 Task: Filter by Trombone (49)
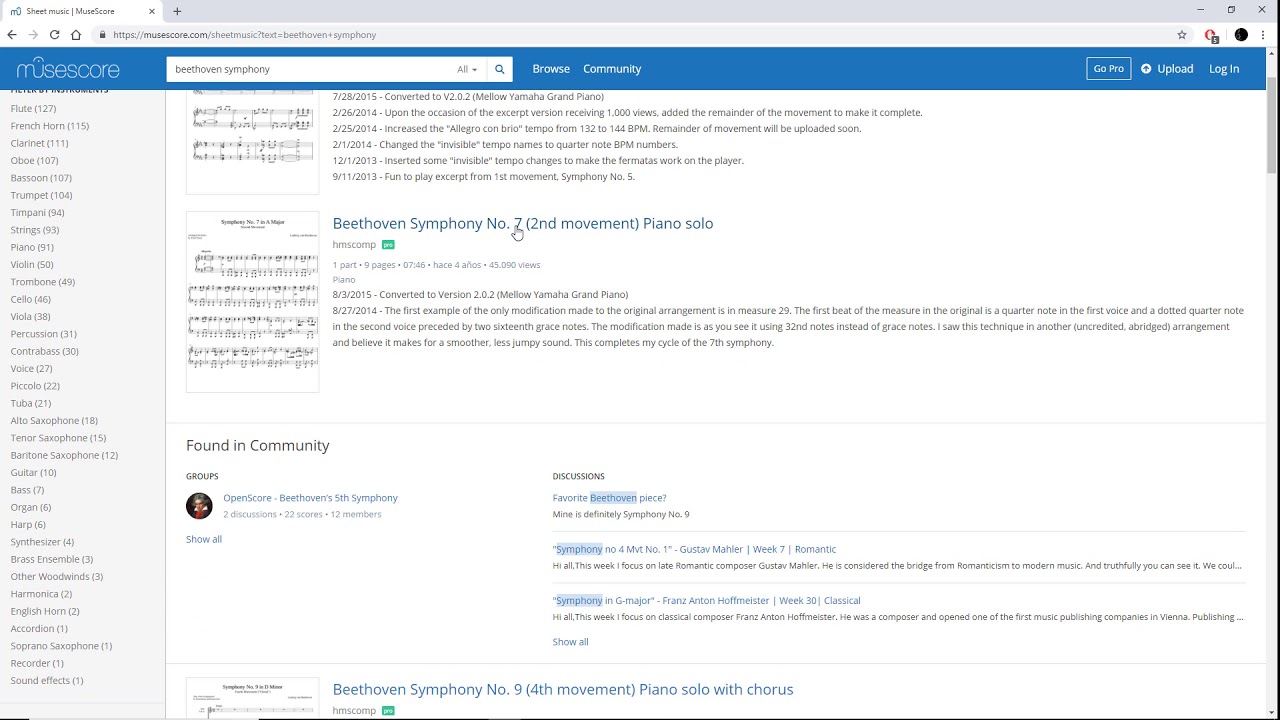pyautogui.click(x=43, y=282)
